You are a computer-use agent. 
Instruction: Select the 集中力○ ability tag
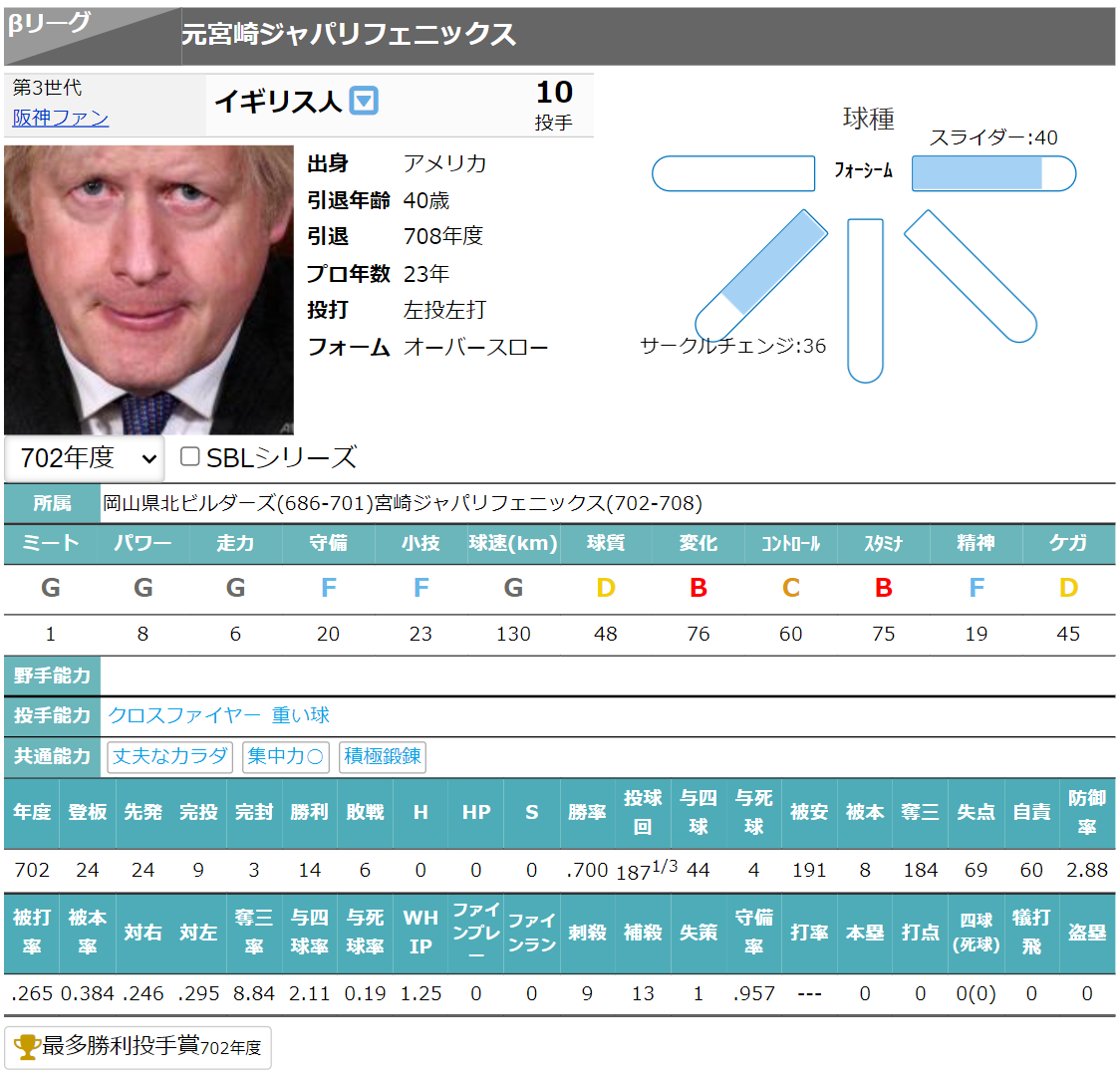(285, 756)
